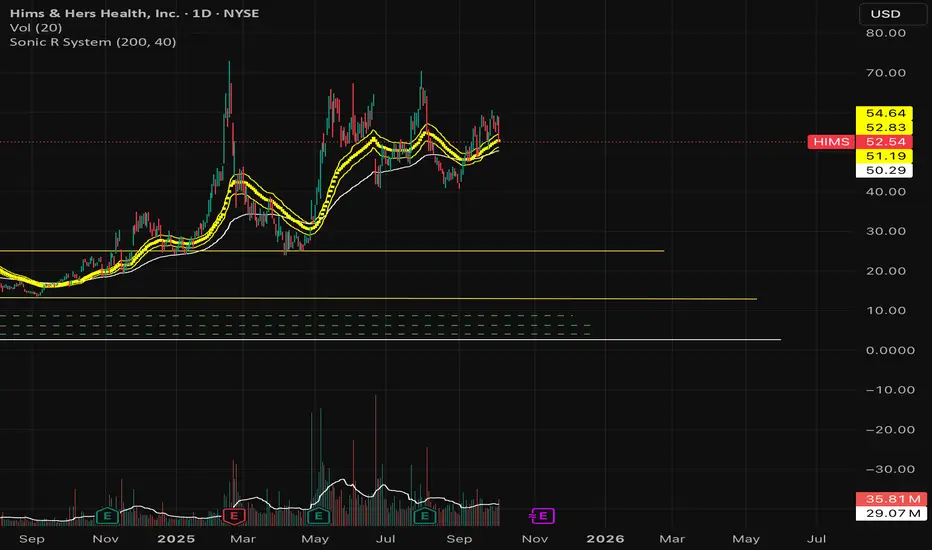Click the yellow 52.83 price label
Image resolution: width=932 pixels, height=550 pixels.
[885, 127]
